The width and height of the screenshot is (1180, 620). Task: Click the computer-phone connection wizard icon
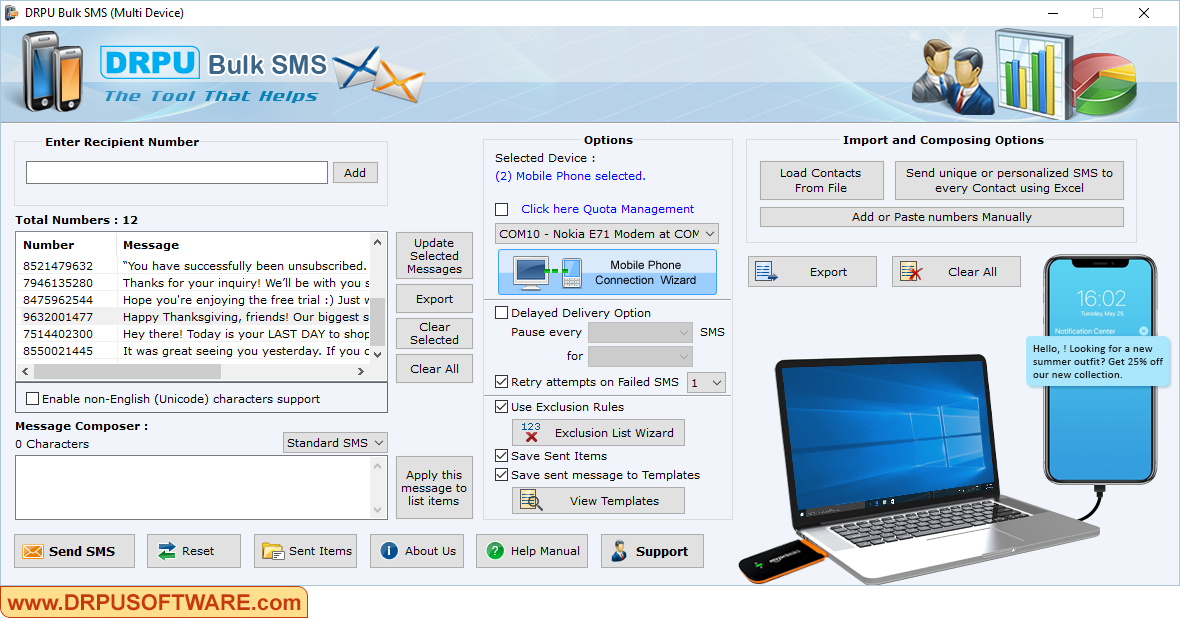coord(547,272)
